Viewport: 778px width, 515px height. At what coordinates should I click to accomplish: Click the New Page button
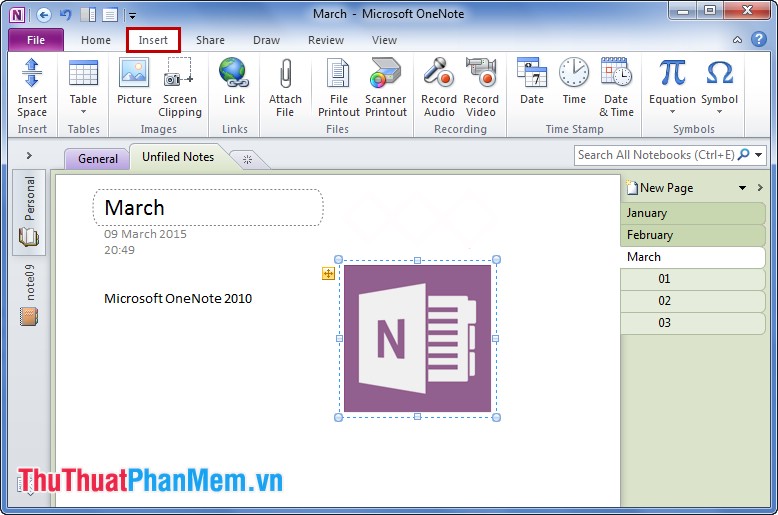click(660, 188)
